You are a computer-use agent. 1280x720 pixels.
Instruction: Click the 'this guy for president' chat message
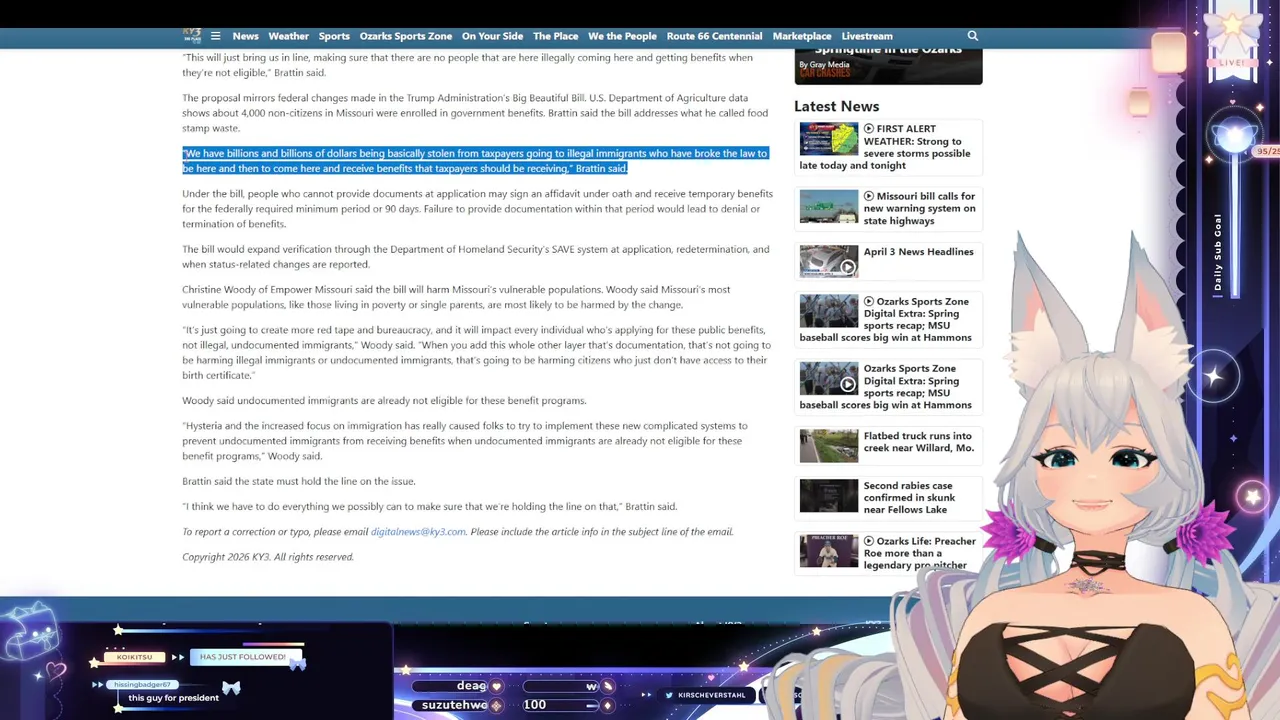point(173,698)
